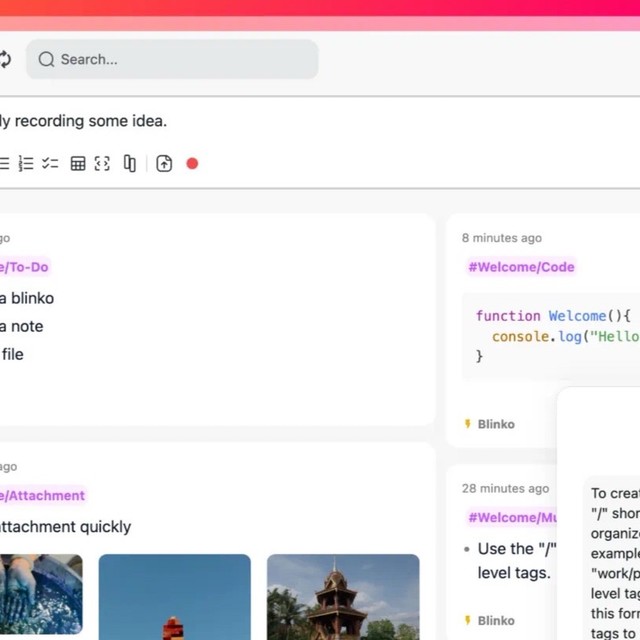Open the upload file button
The width and height of the screenshot is (640, 640).
pyautogui.click(x=164, y=164)
